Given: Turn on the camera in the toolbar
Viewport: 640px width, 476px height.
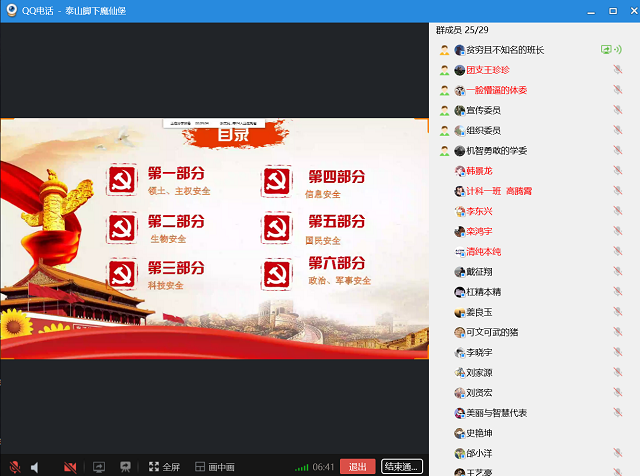Looking at the screenshot, I should coord(70,466).
